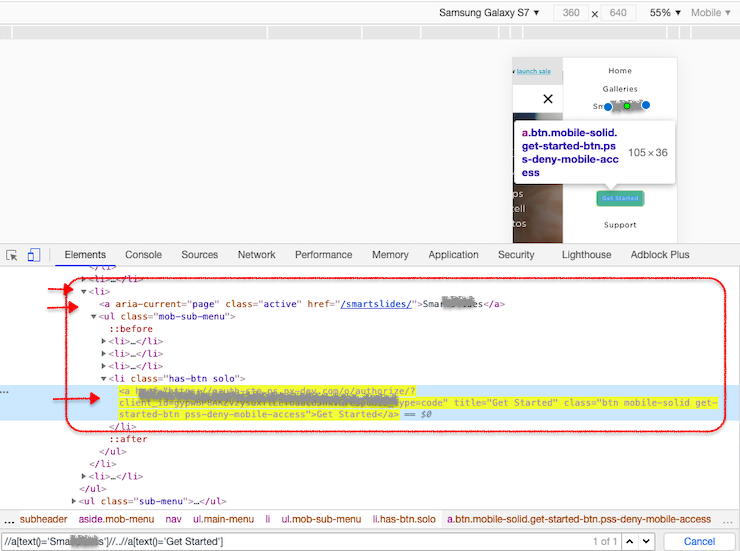
Task: Collapse the ul class mob-sub-menu node
Action: pos(93,317)
